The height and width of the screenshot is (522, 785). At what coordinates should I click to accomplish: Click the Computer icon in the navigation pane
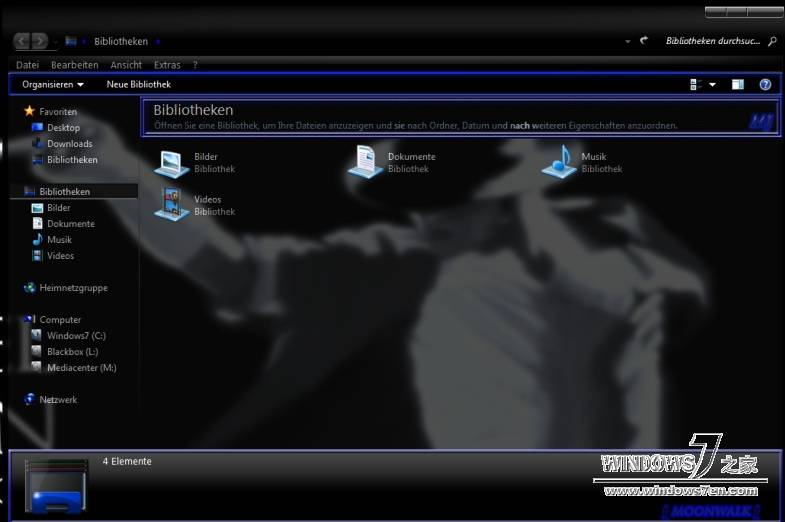[30, 319]
